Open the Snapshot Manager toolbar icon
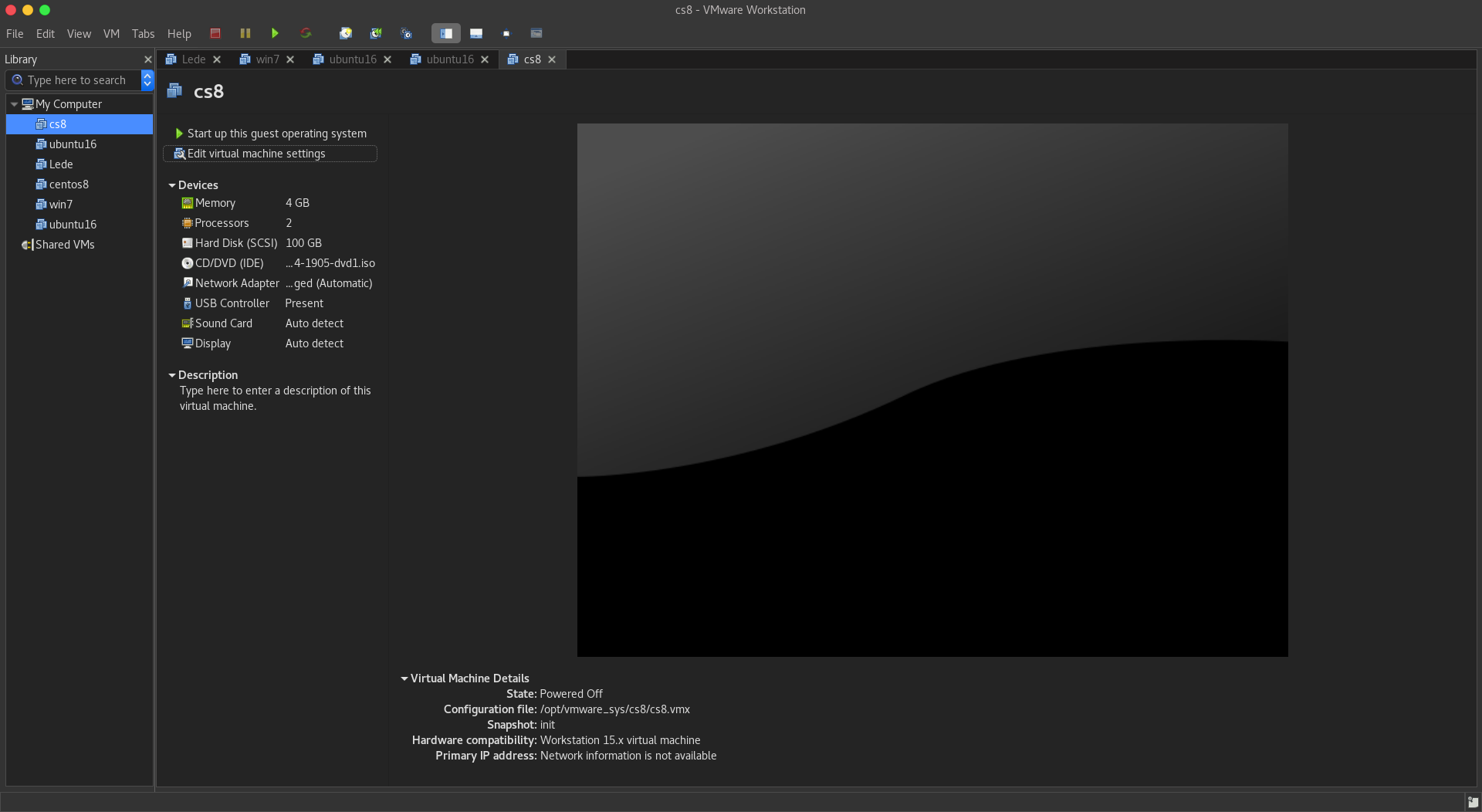Screen dimensions: 1482x812 (x=406, y=33)
